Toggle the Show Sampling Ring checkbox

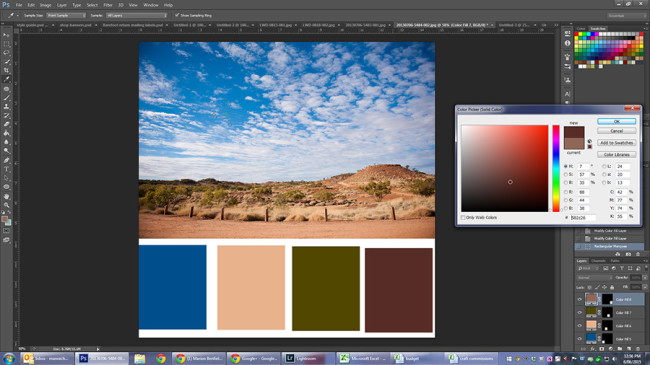pyautogui.click(x=177, y=15)
